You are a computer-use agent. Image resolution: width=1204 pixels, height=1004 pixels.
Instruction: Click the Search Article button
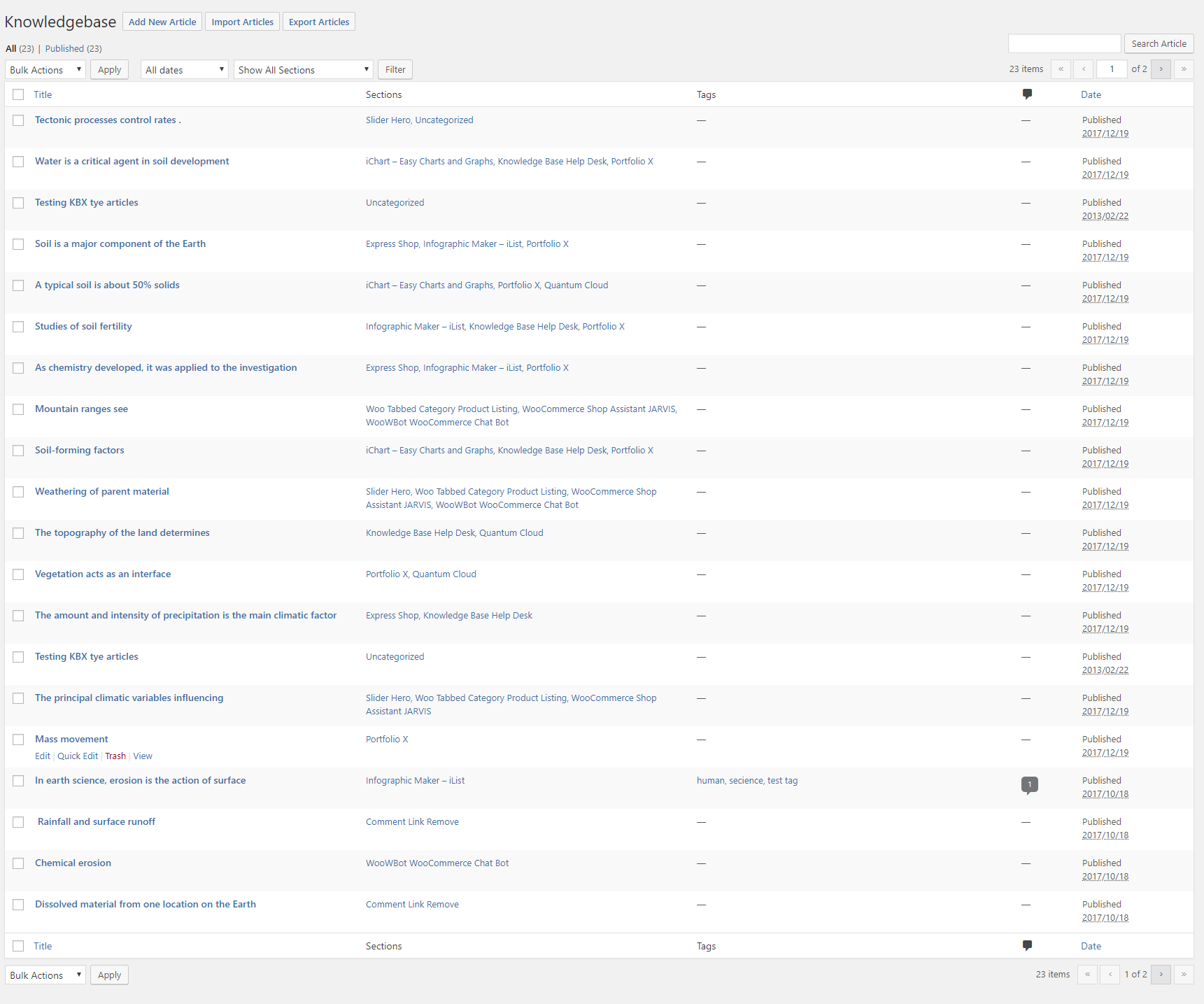coord(1159,43)
